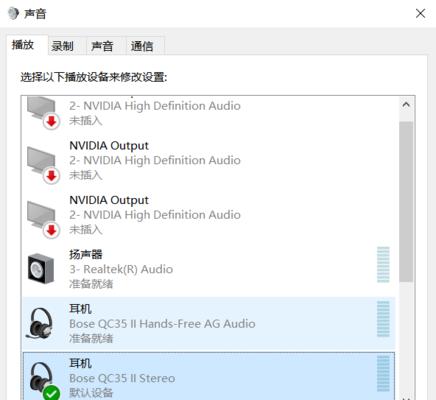Image resolution: width=436 pixels, height=400 pixels.
Task: Click the volume level meter for 扬声器
Action: (383, 265)
